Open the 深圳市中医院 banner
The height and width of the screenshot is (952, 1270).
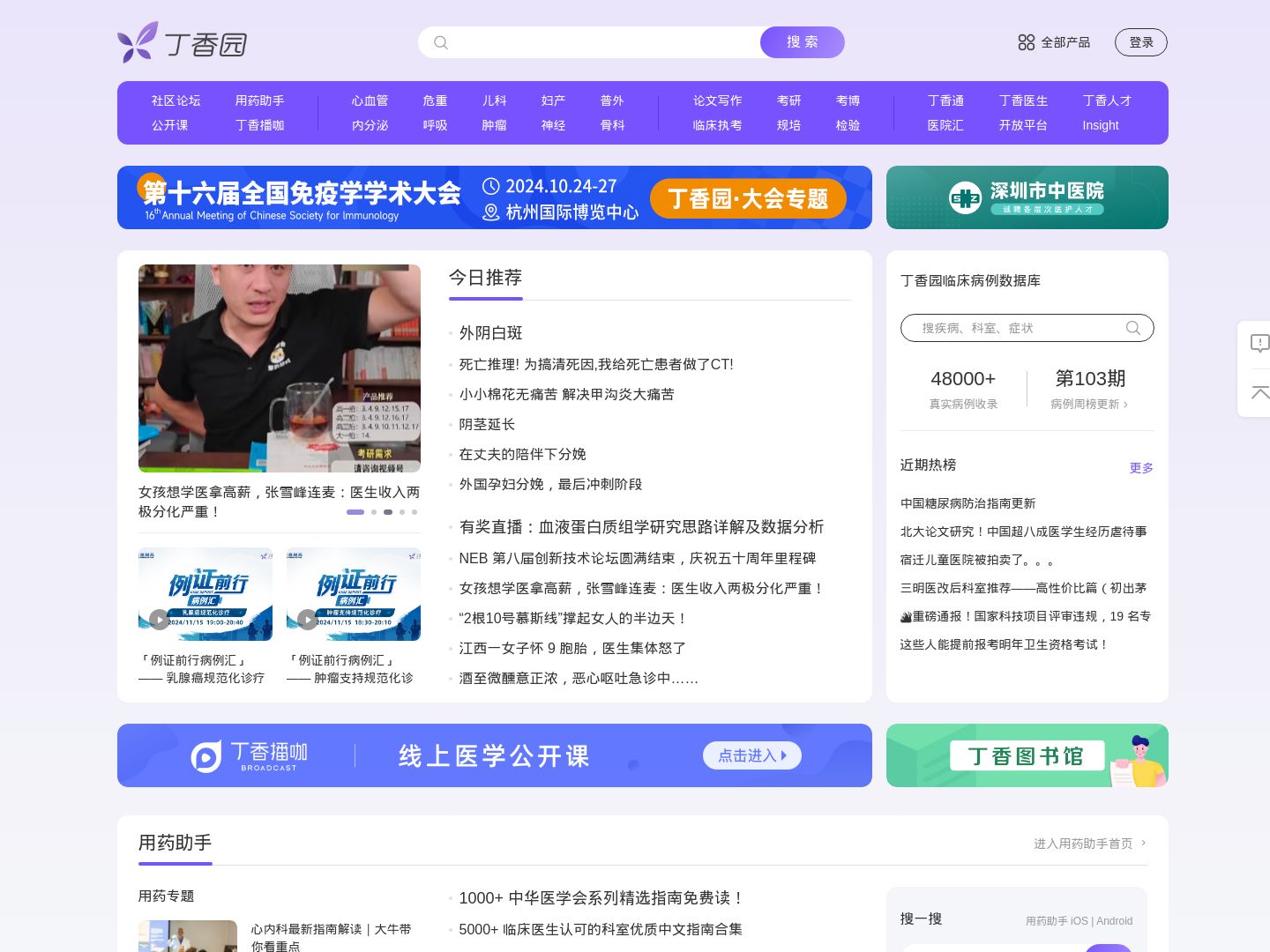tap(1027, 197)
